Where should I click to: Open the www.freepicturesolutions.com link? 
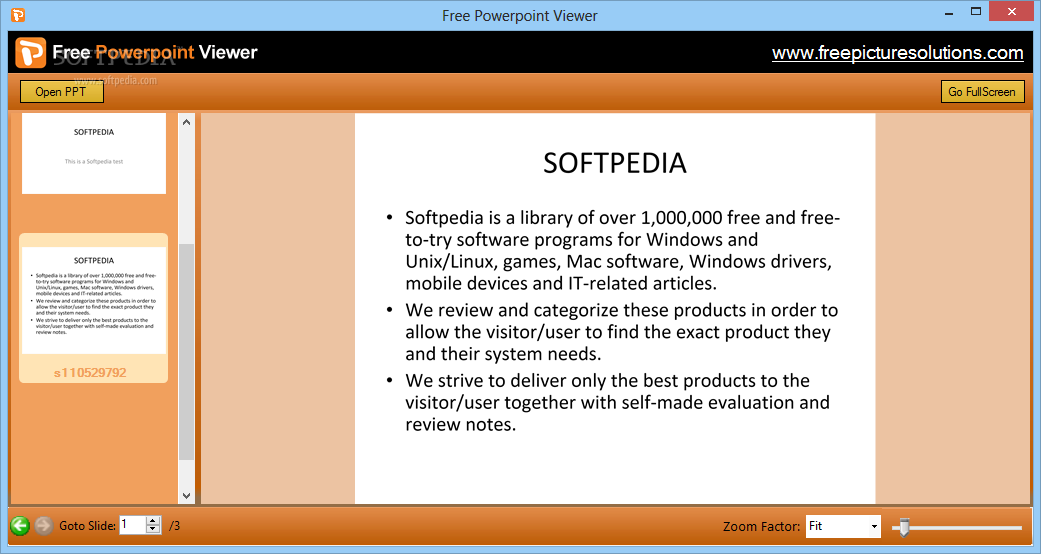point(898,52)
